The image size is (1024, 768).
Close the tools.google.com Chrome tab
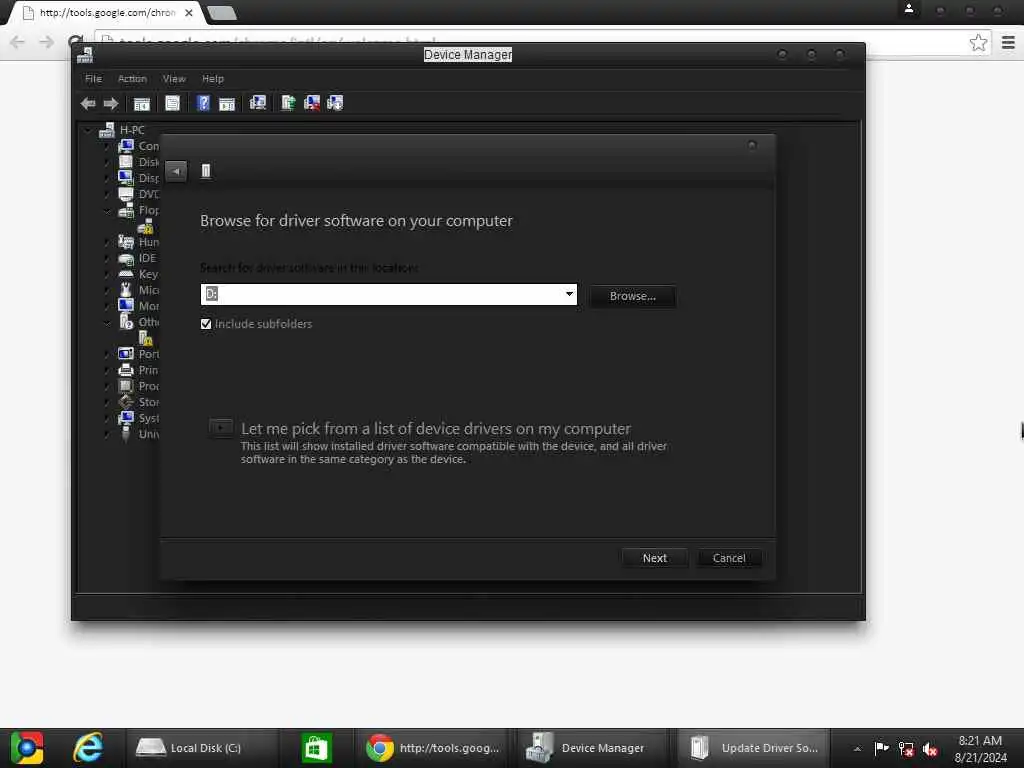point(189,12)
